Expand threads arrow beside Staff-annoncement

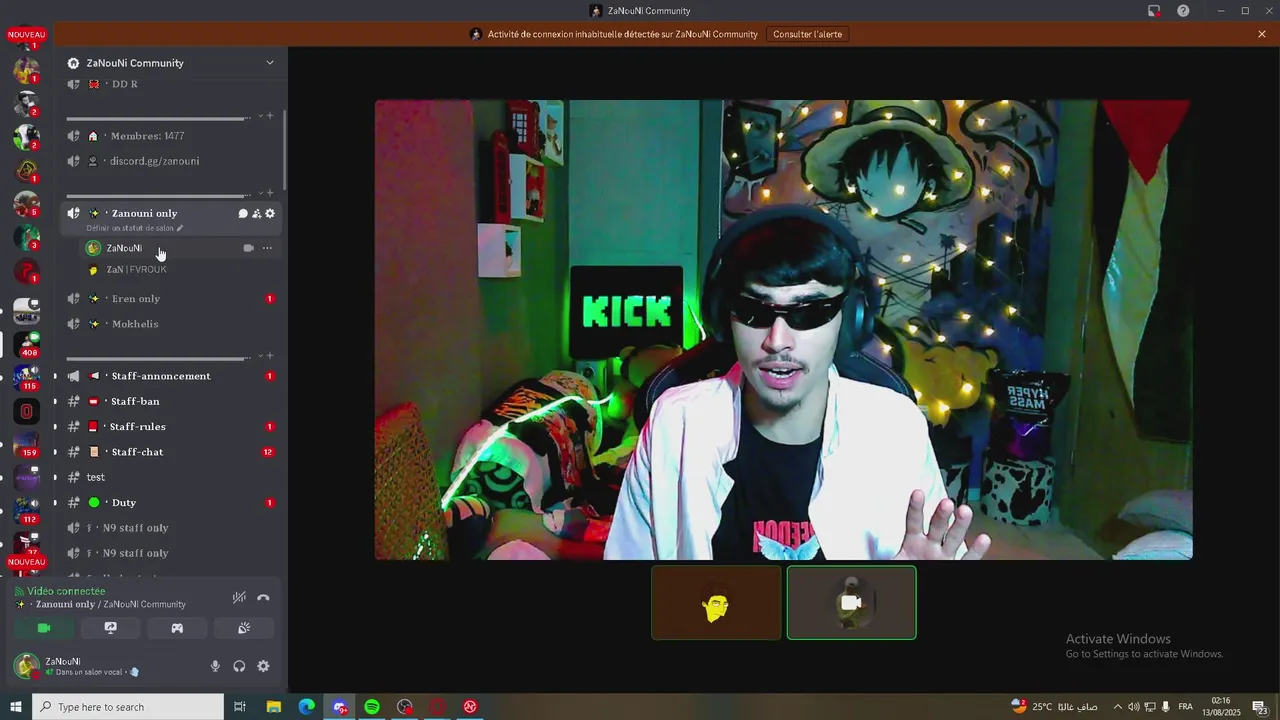pyautogui.click(x=55, y=376)
